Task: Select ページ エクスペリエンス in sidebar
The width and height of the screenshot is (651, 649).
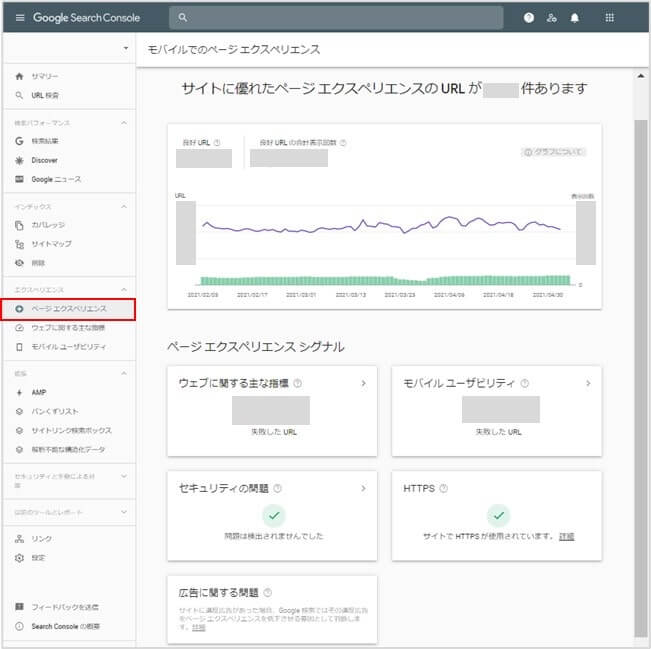Action: click(68, 309)
